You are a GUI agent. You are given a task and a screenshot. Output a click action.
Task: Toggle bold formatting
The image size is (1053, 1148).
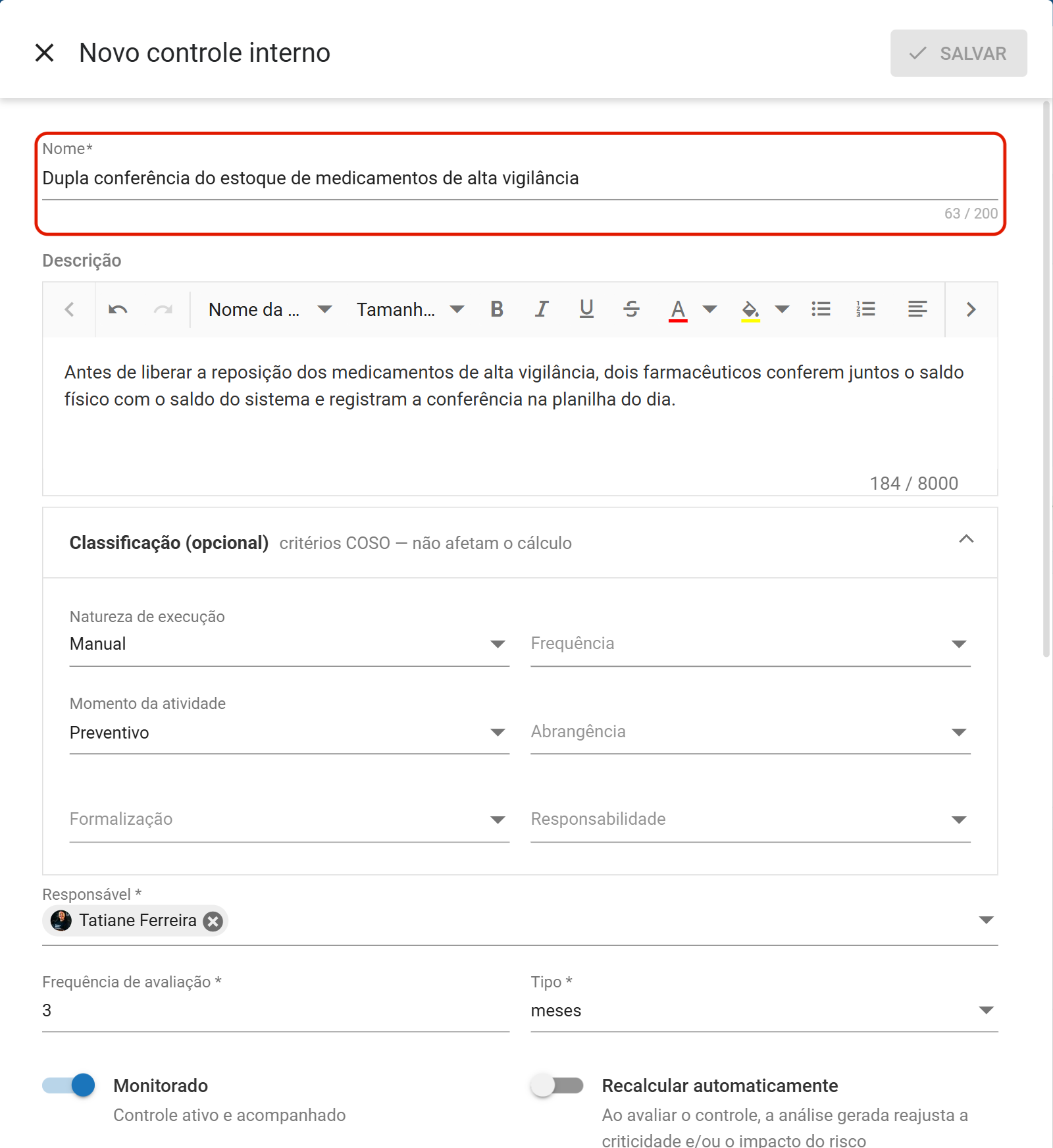[x=497, y=309]
